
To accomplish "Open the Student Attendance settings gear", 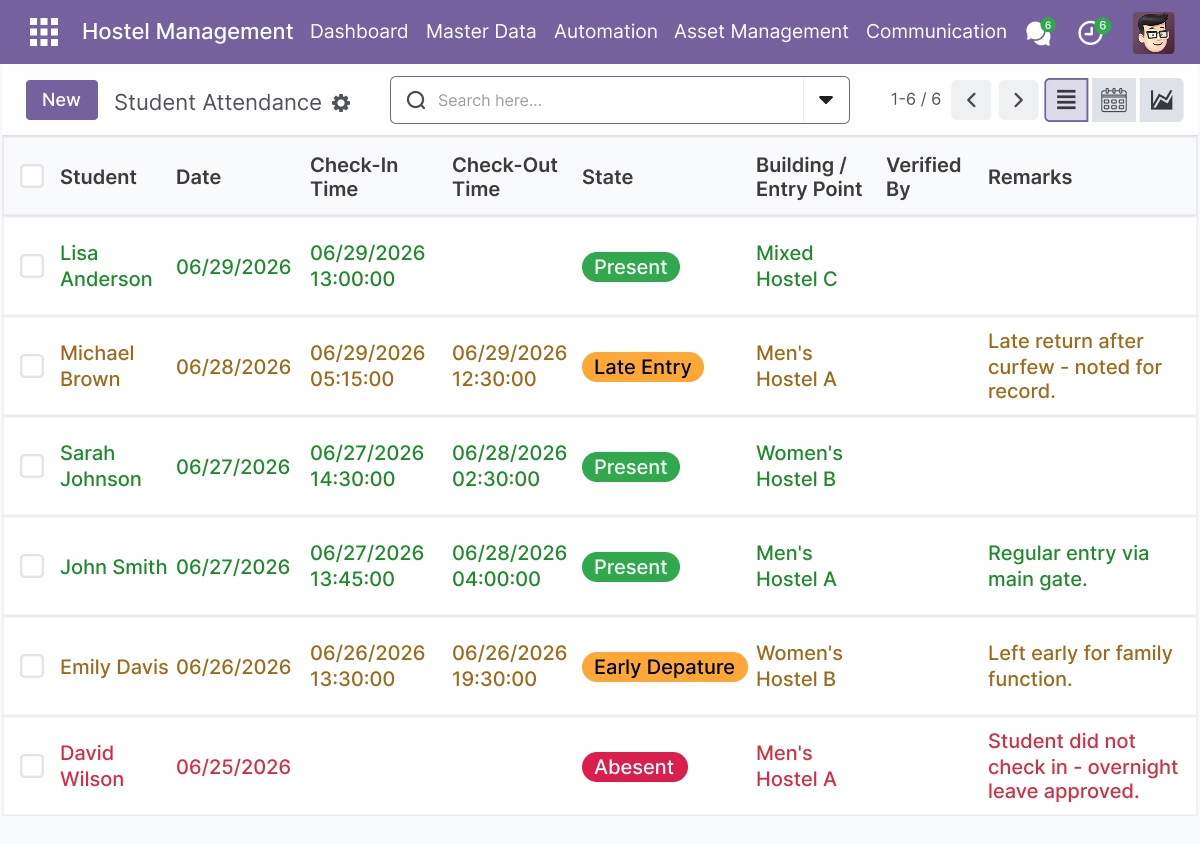I will (341, 102).
